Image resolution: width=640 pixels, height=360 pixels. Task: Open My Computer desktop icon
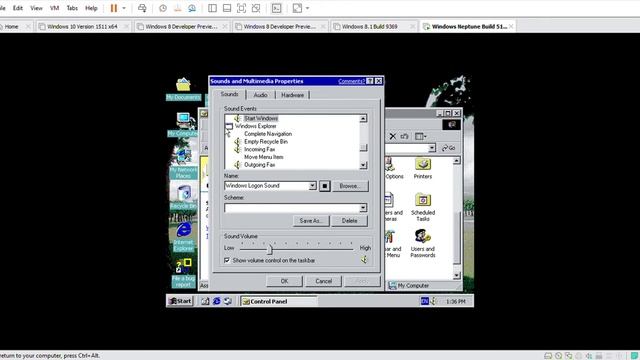click(183, 124)
